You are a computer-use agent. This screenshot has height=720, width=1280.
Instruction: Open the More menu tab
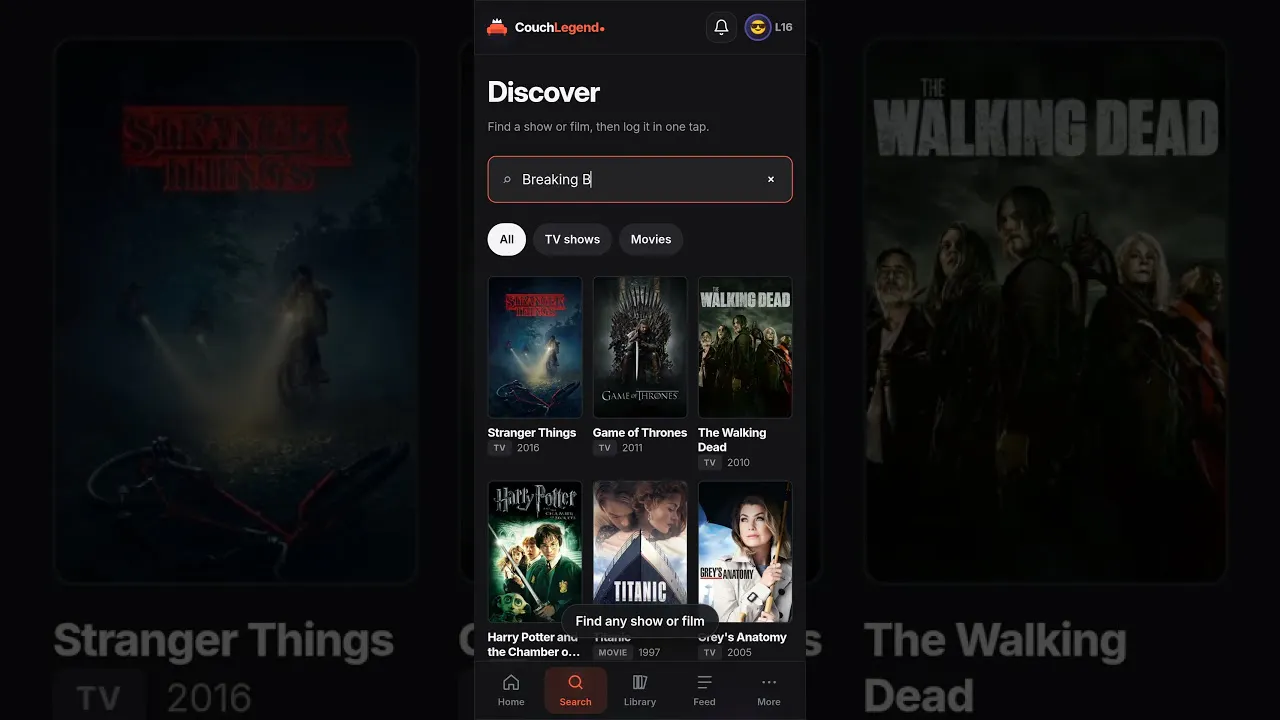769,690
